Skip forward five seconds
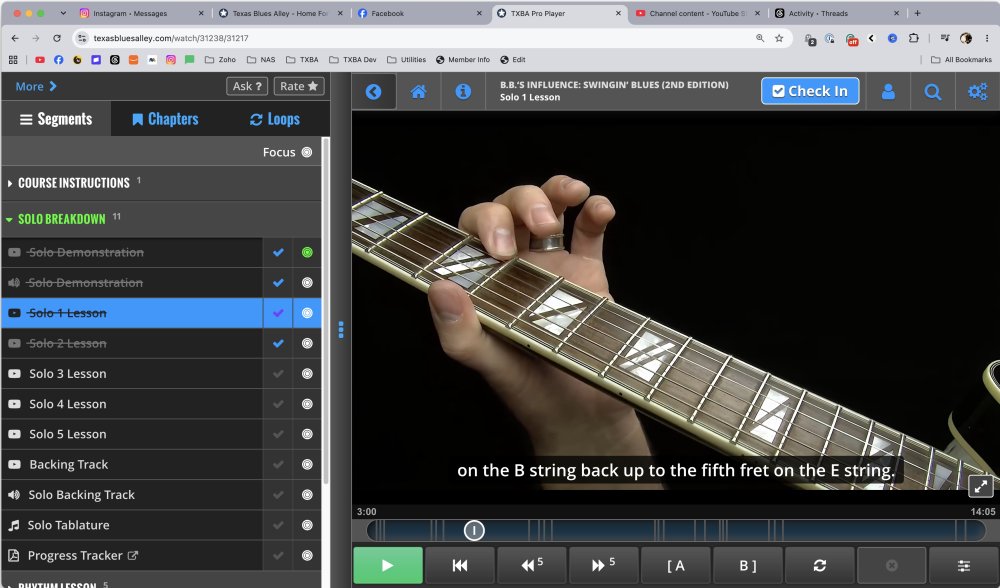Screen dimensions: 1000x588 603,565
